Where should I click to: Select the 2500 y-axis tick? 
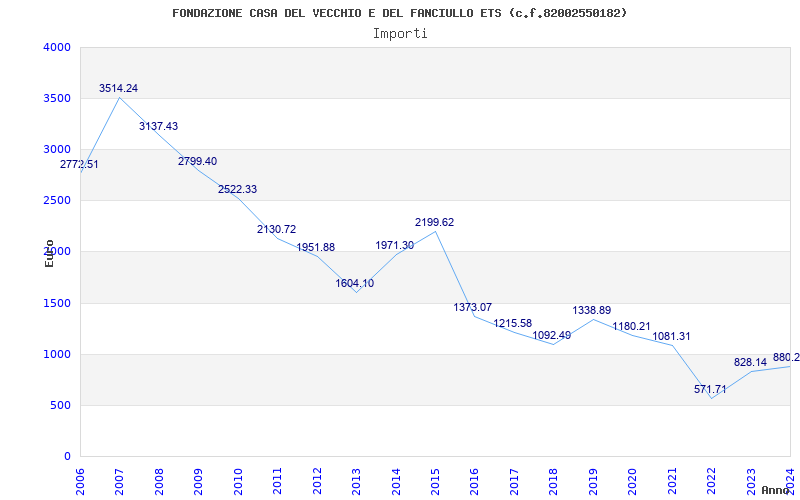click(x=57, y=201)
